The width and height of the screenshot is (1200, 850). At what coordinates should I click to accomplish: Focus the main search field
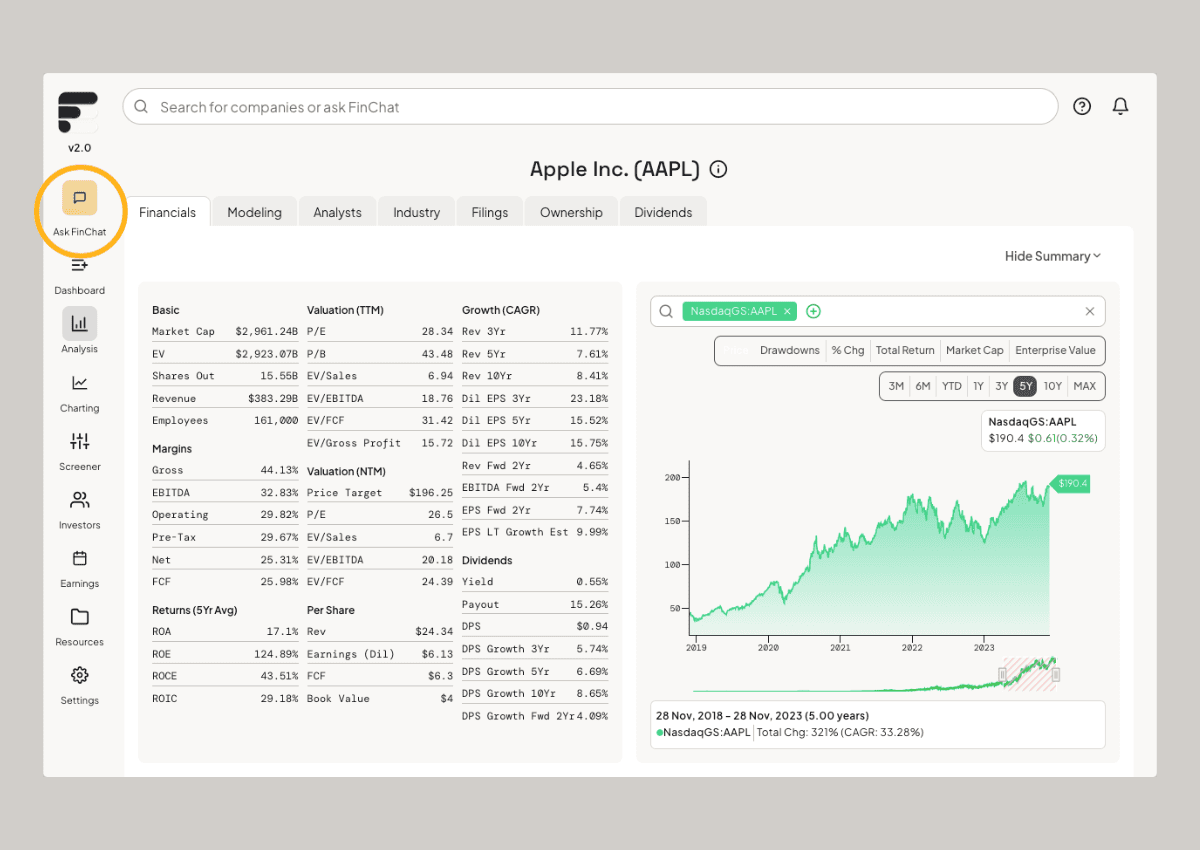click(590, 106)
